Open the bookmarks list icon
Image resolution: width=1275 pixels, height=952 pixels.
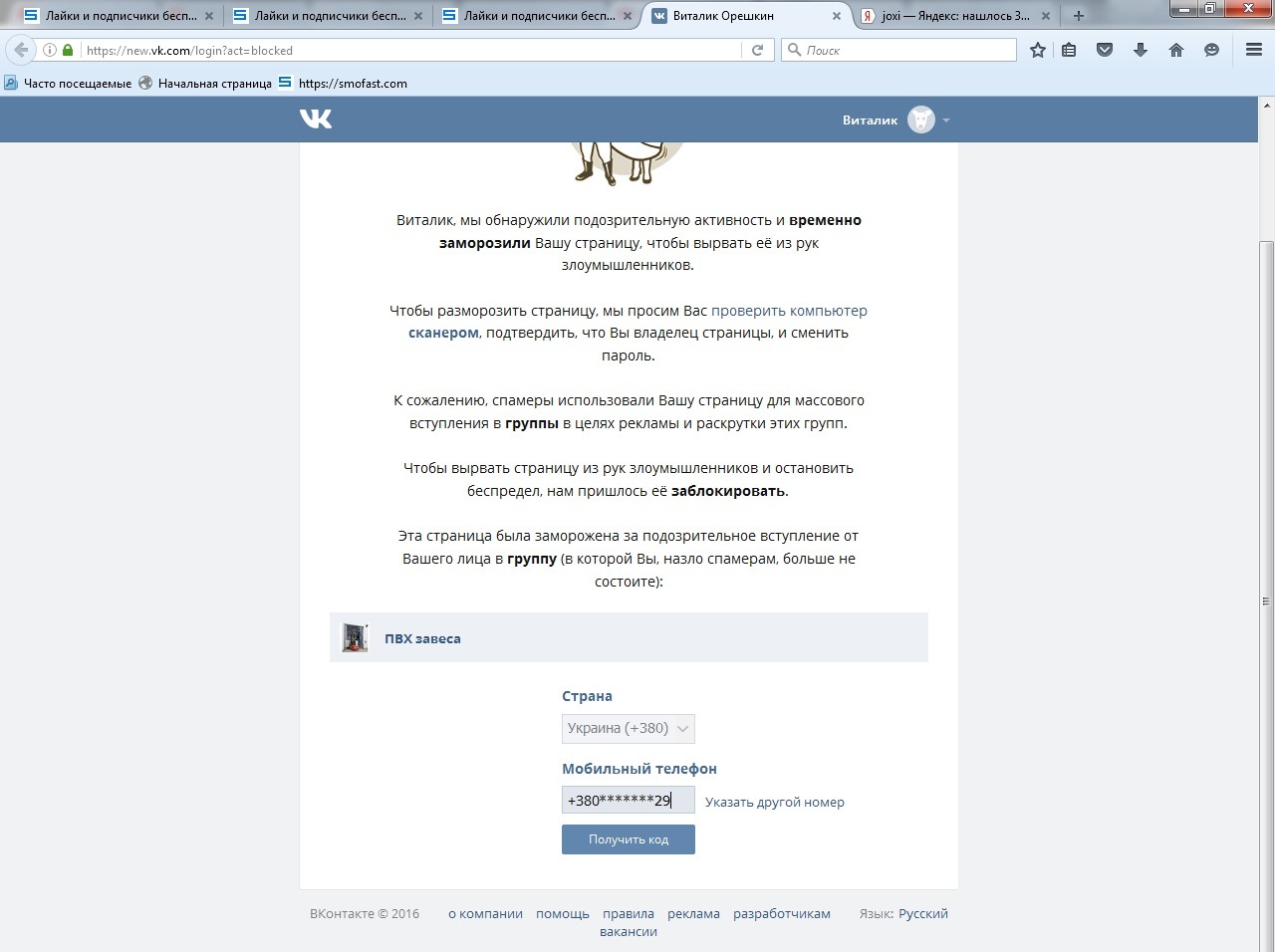point(1069,50)
